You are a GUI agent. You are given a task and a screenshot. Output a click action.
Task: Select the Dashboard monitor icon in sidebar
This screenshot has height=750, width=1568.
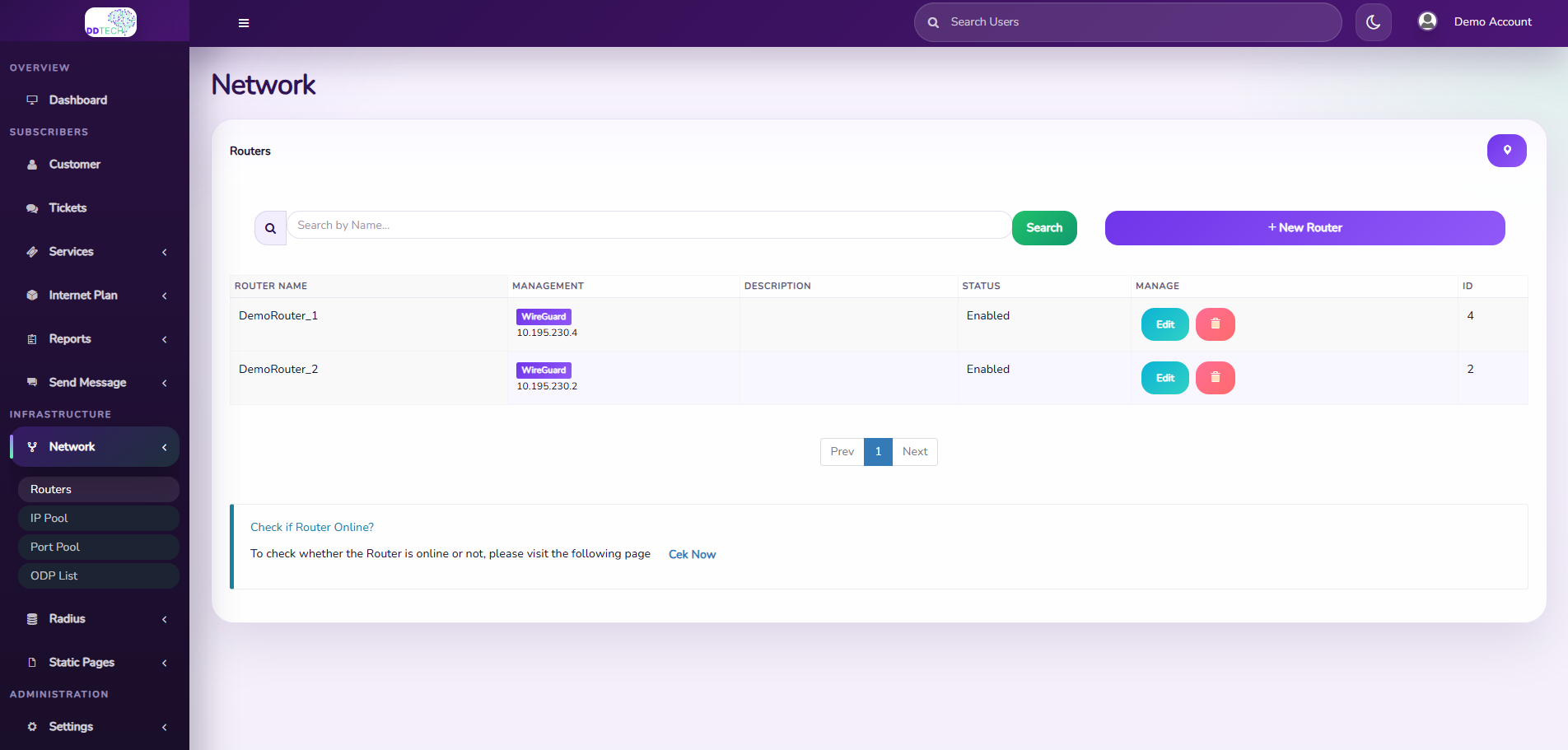point(32,100)
